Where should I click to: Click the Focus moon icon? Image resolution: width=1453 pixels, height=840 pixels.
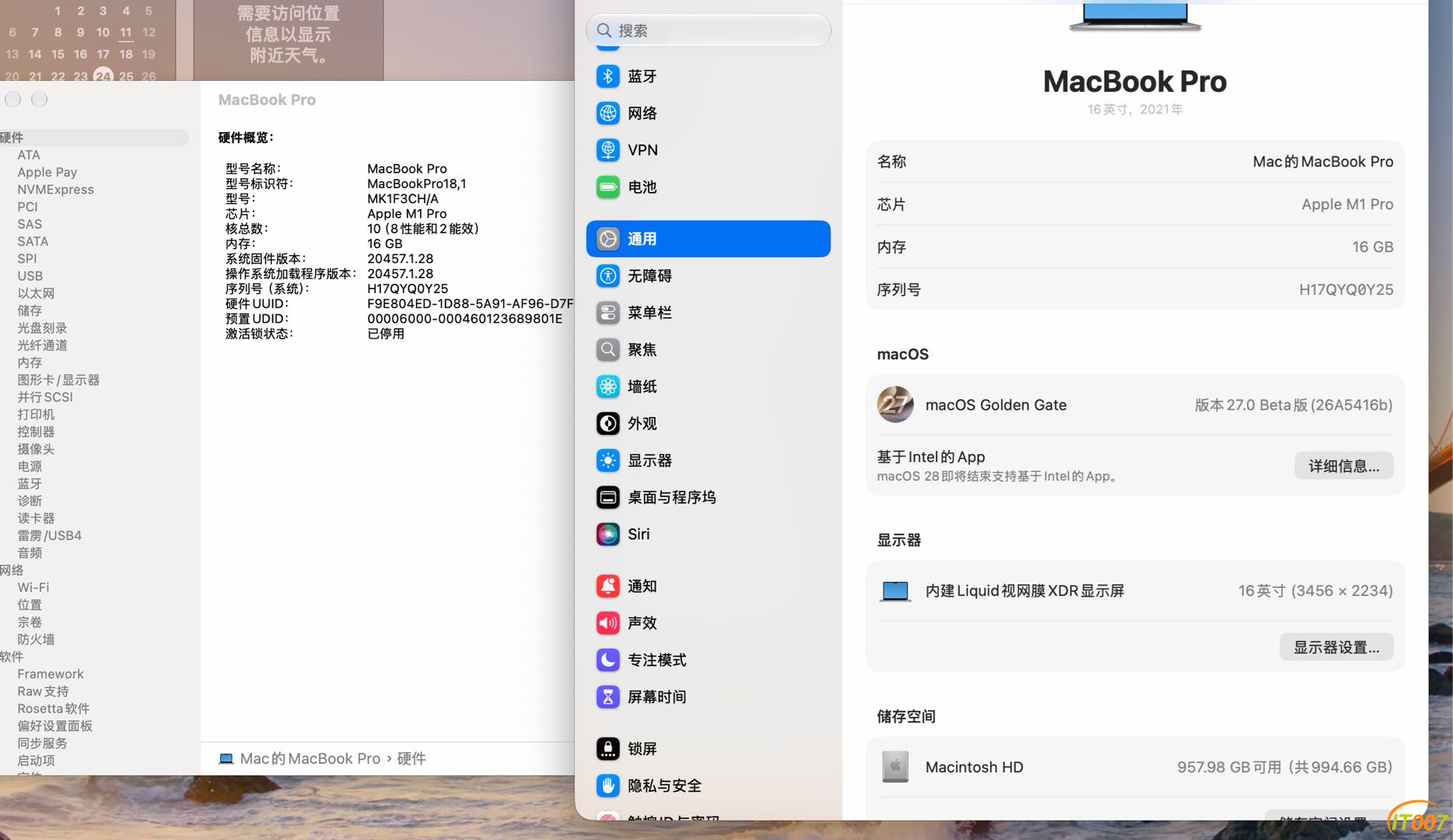coord(607,660)
